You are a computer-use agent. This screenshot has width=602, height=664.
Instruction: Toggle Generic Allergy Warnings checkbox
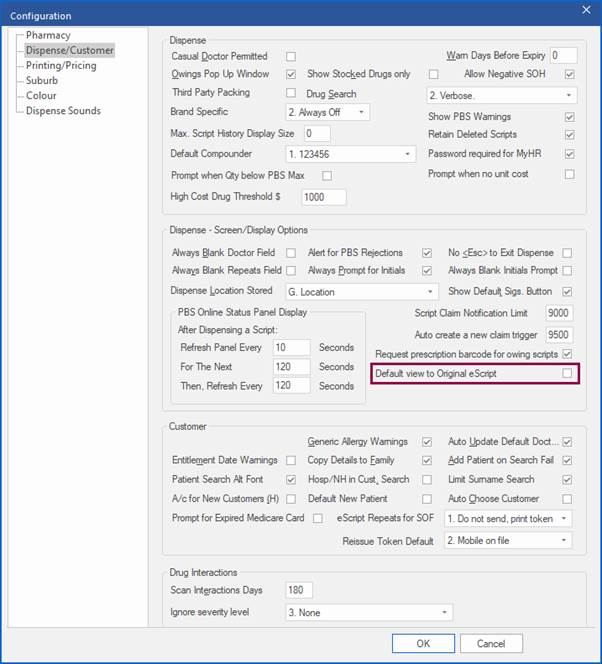coord(427,442)
